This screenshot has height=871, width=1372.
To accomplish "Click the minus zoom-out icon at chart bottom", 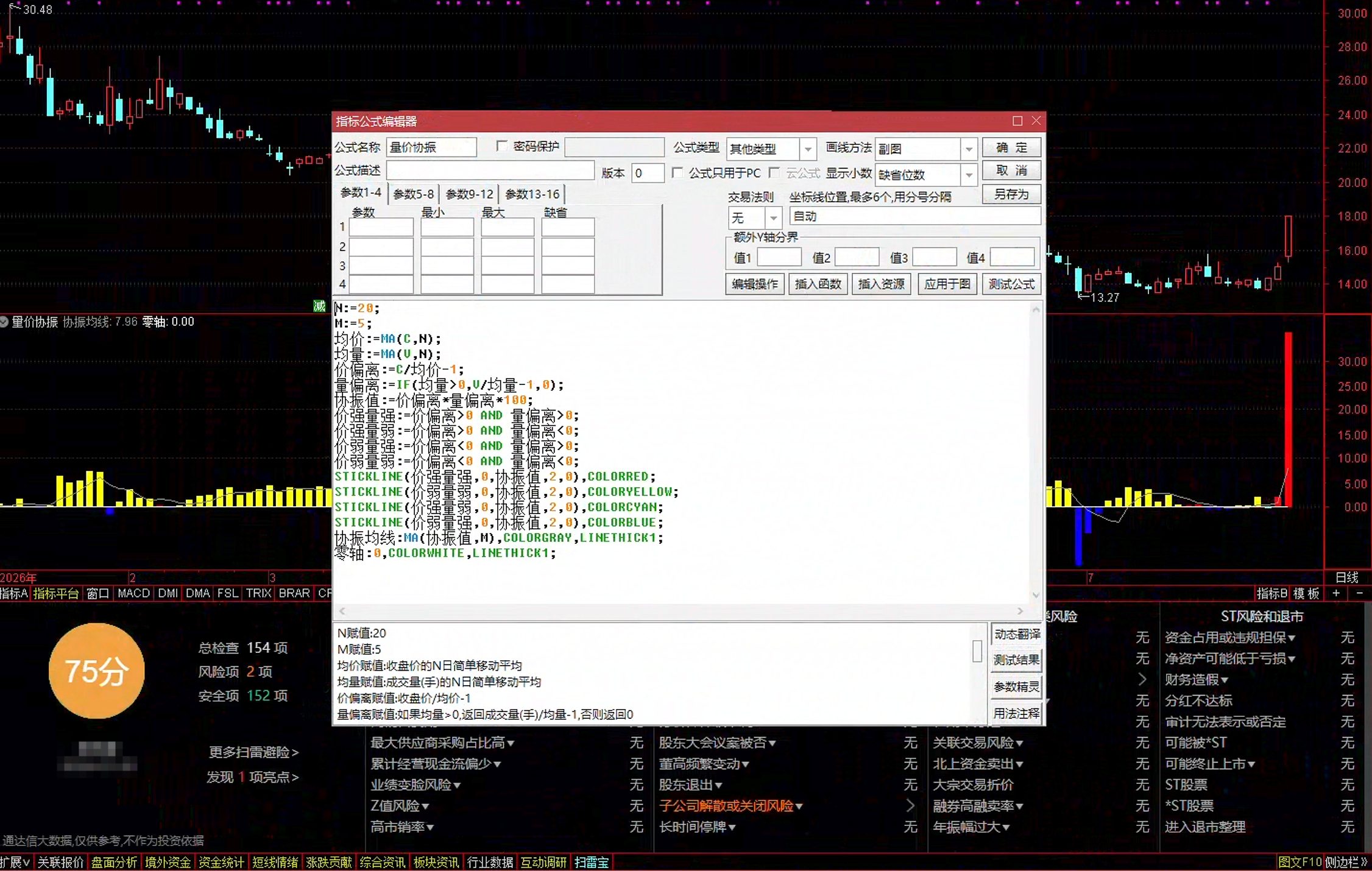I will [1359, 593].
